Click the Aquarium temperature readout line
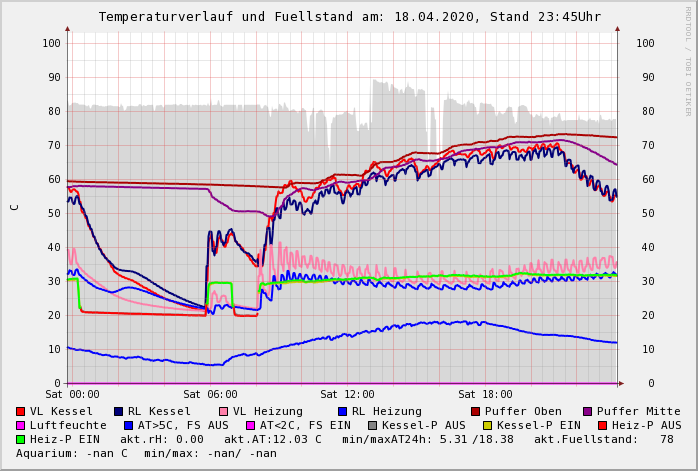 pyautogui.click(x=146, y=453)
